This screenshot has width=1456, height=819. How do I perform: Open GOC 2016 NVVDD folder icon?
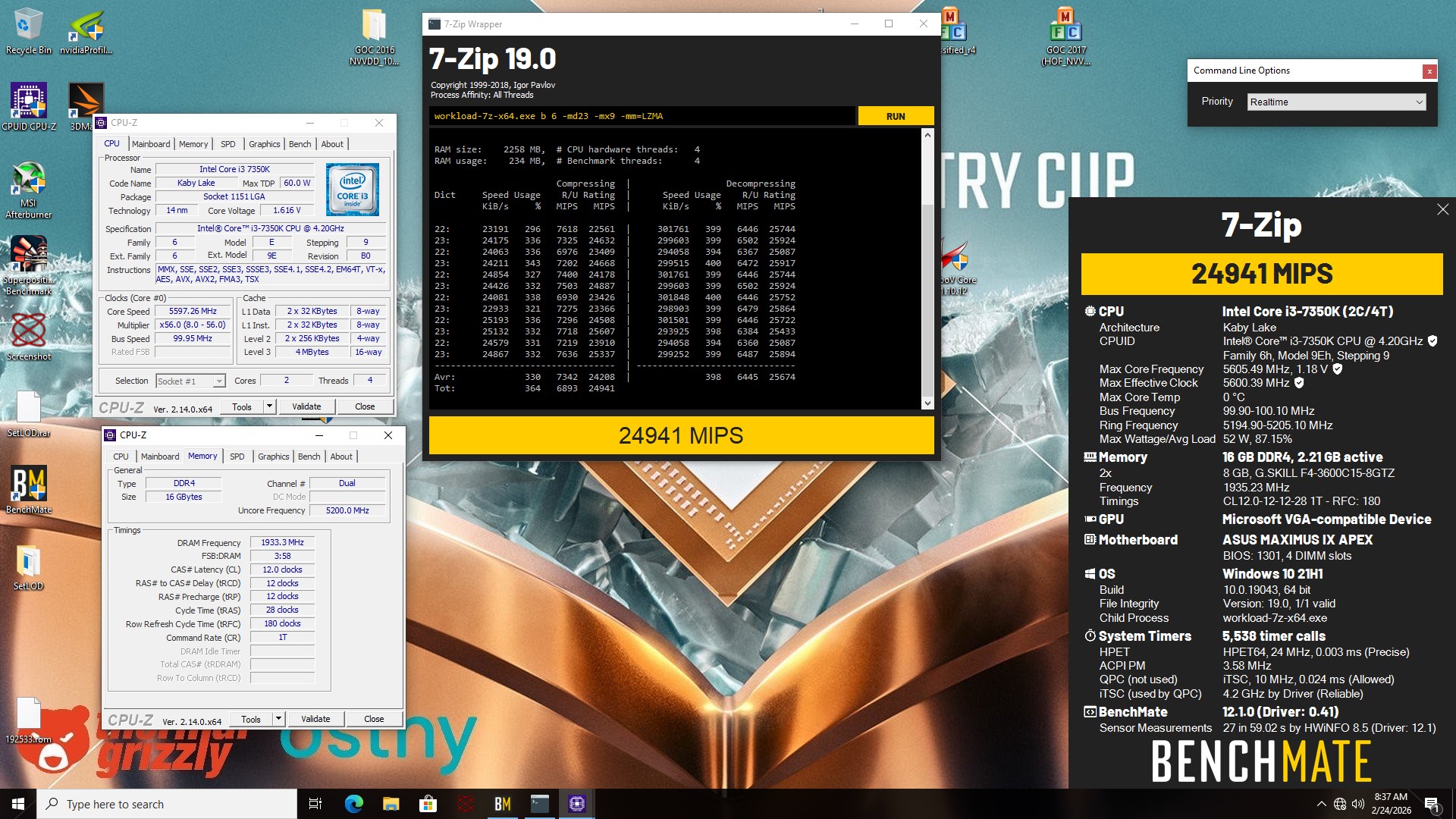point(374,36)
